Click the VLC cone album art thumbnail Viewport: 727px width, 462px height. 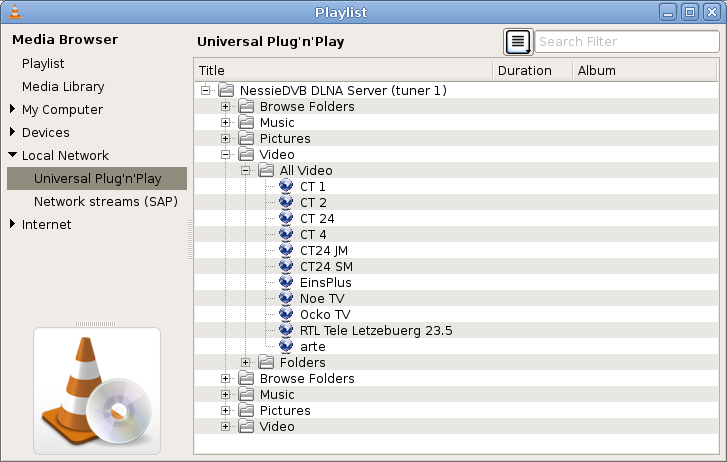(97, 391)
